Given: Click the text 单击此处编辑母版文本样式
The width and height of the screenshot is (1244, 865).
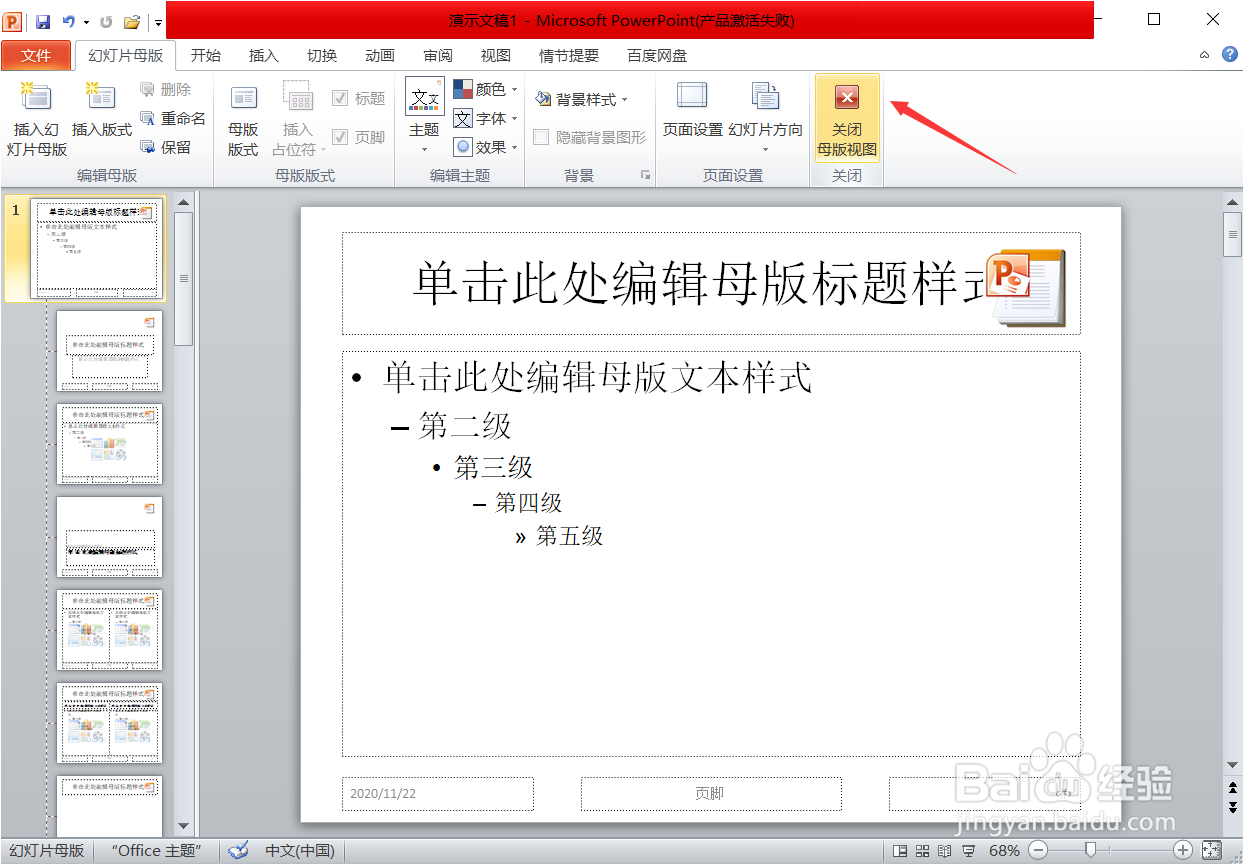Looking at the screenshot, I should click(598, 378).
